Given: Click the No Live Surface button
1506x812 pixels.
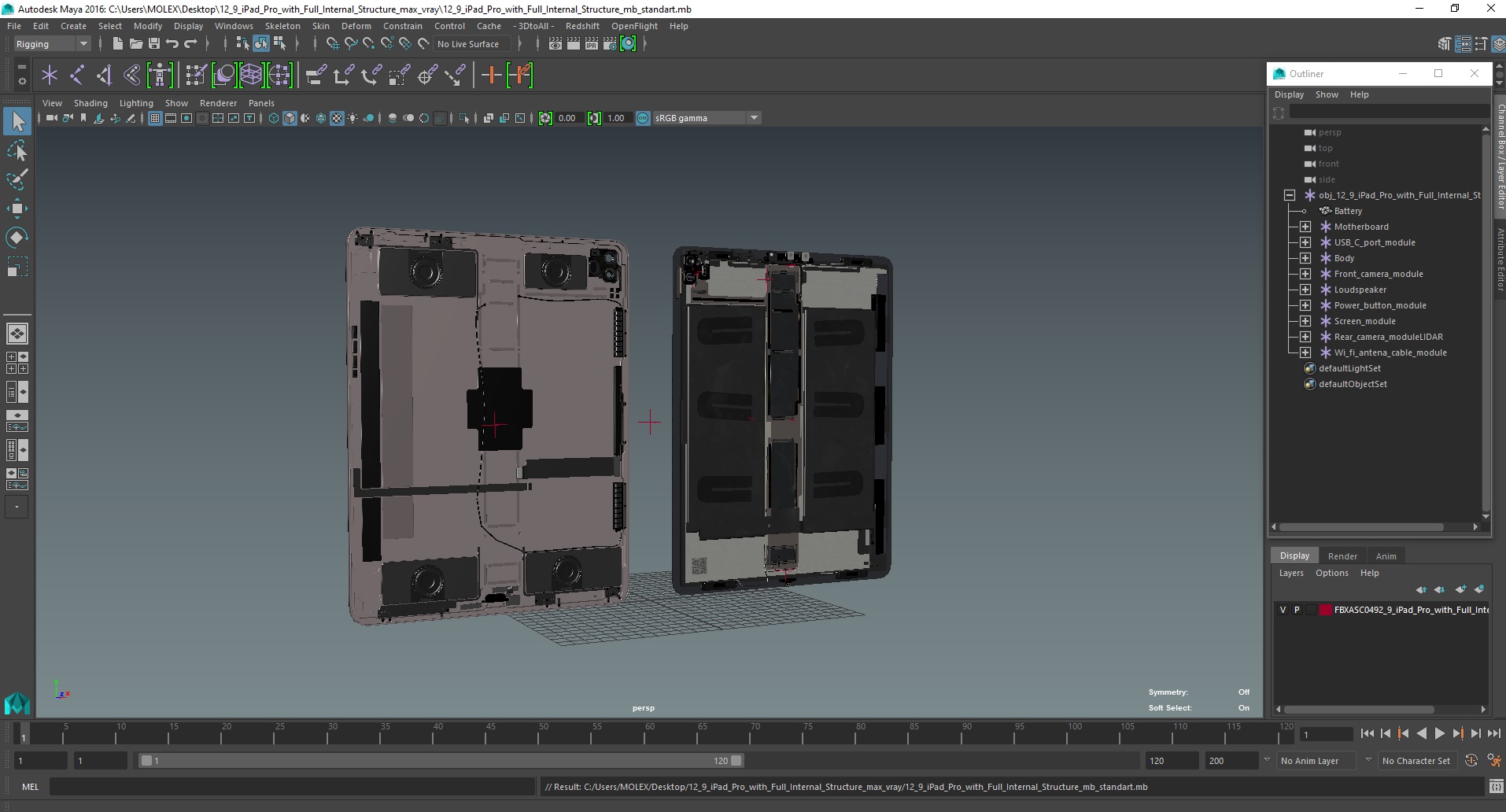Looking at the screenshot, I should click(468, 44).
